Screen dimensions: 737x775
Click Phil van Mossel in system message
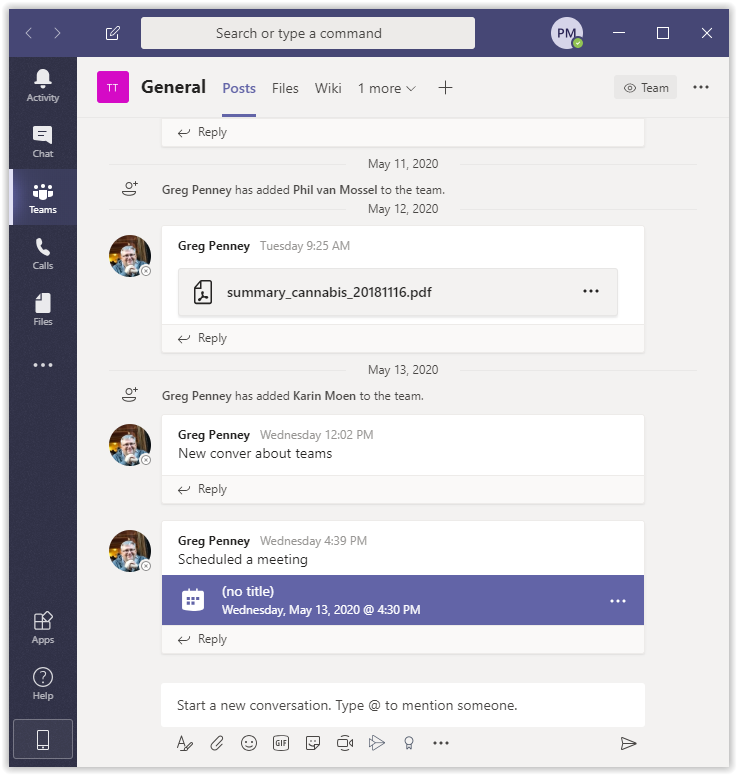(335, 190)
